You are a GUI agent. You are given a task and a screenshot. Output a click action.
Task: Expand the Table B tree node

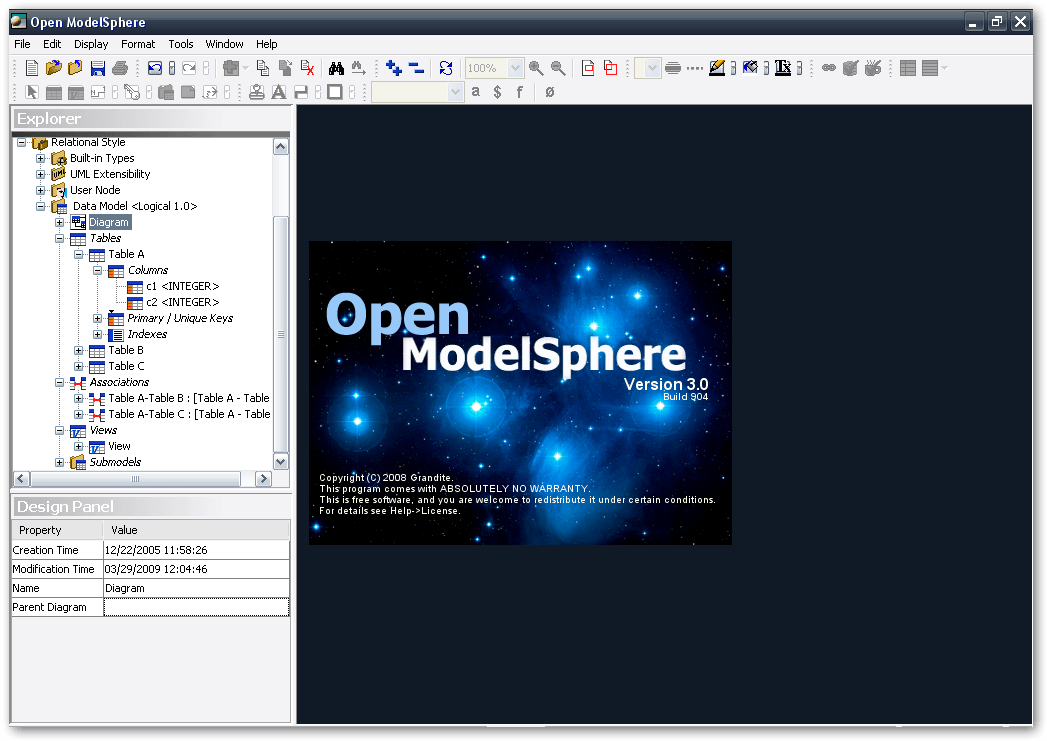click(79, 351)
